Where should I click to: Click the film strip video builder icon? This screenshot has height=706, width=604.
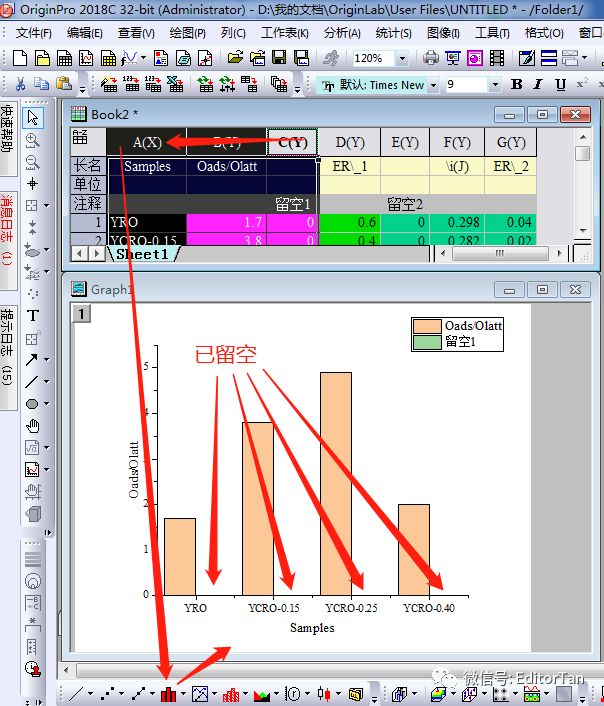click(x=497, y=58)
